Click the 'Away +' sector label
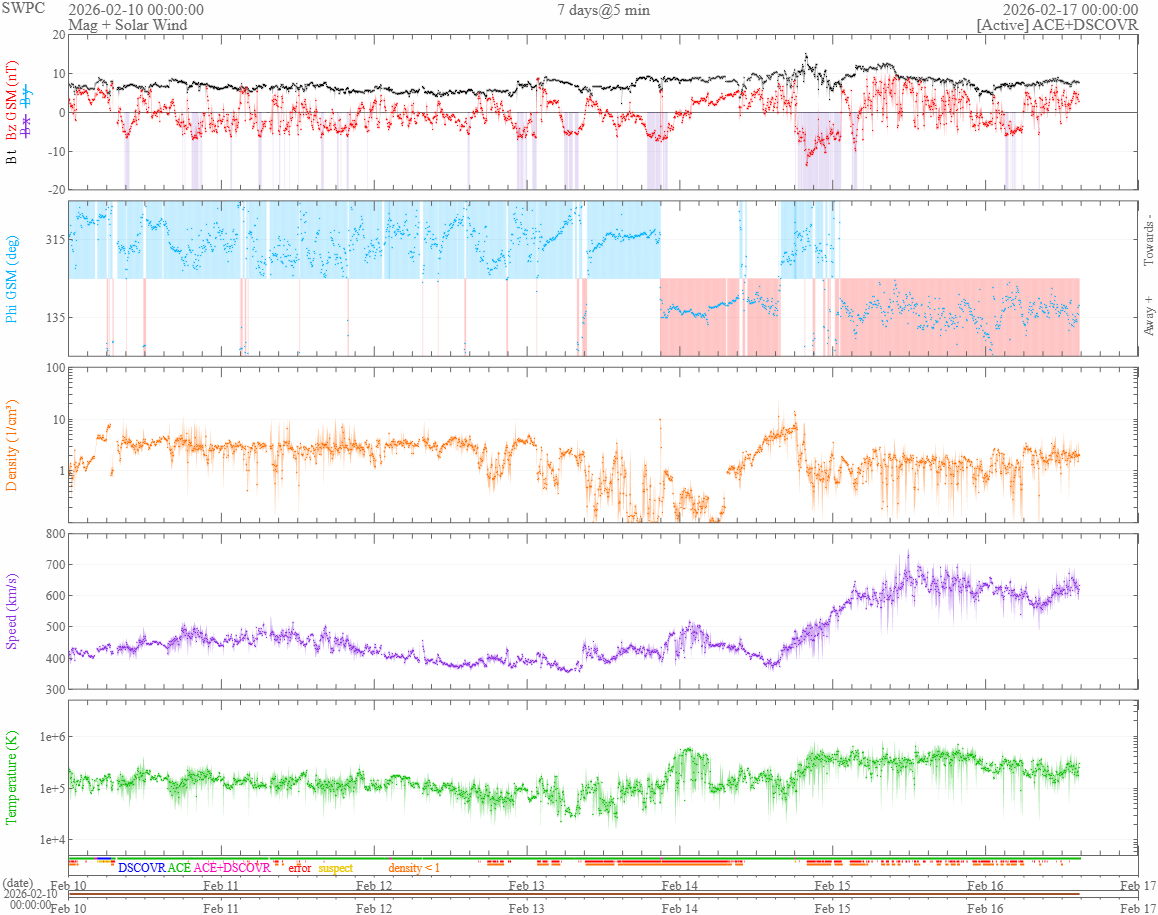Image resolution: width=1158 pixels, height=915 pixels. click(1148, 316)
